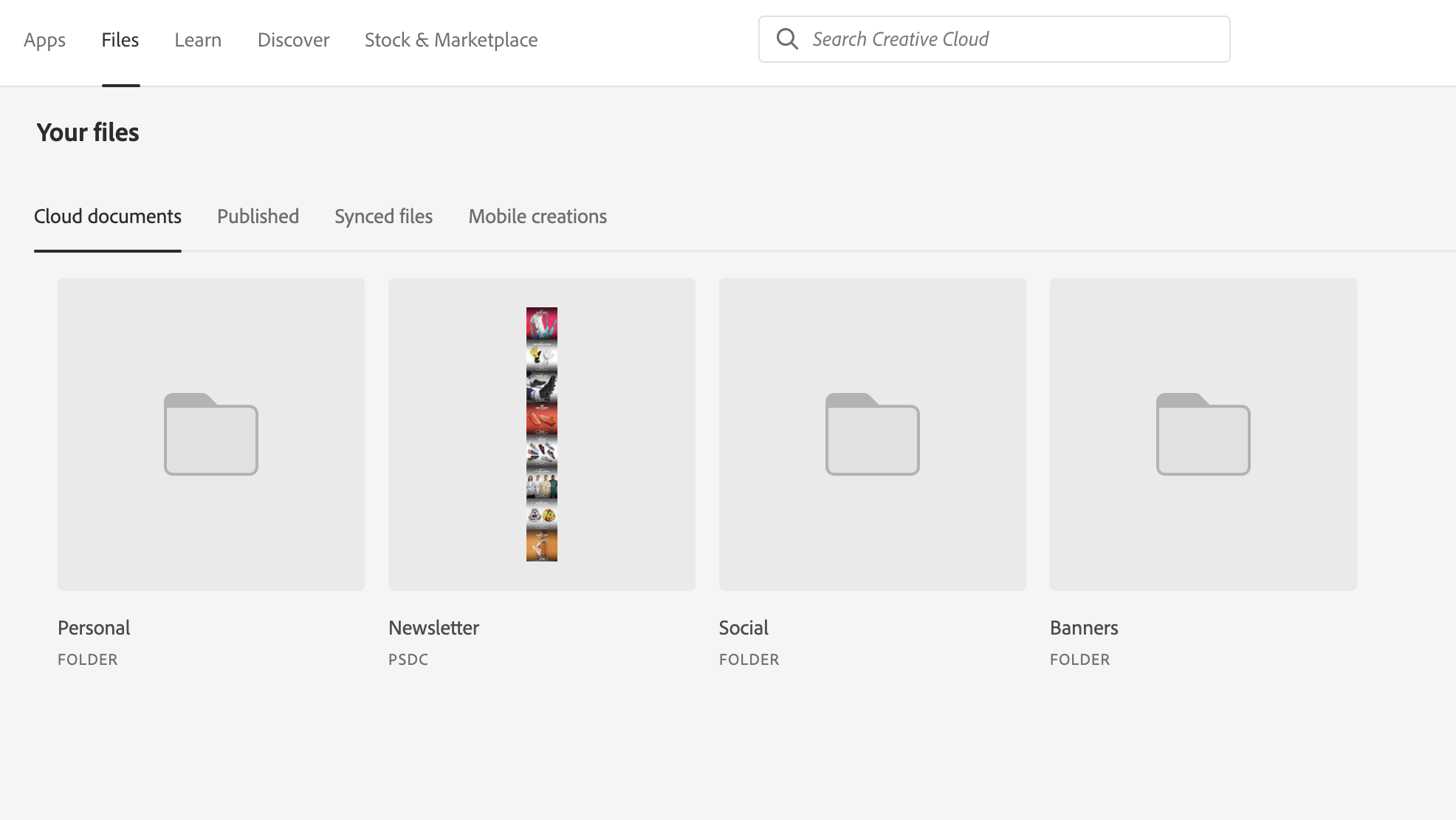Open Stock & Marketplace

pos(450,39)
